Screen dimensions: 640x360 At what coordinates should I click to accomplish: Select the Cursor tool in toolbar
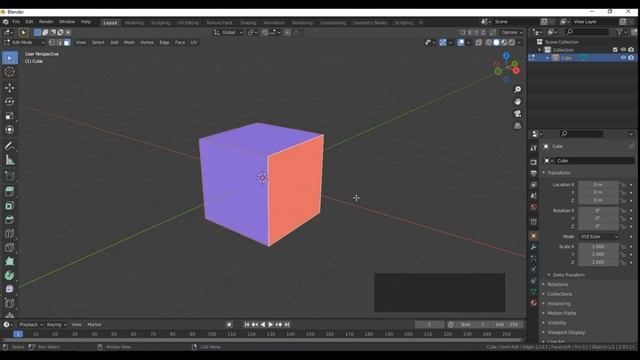(x=10, y=72)
